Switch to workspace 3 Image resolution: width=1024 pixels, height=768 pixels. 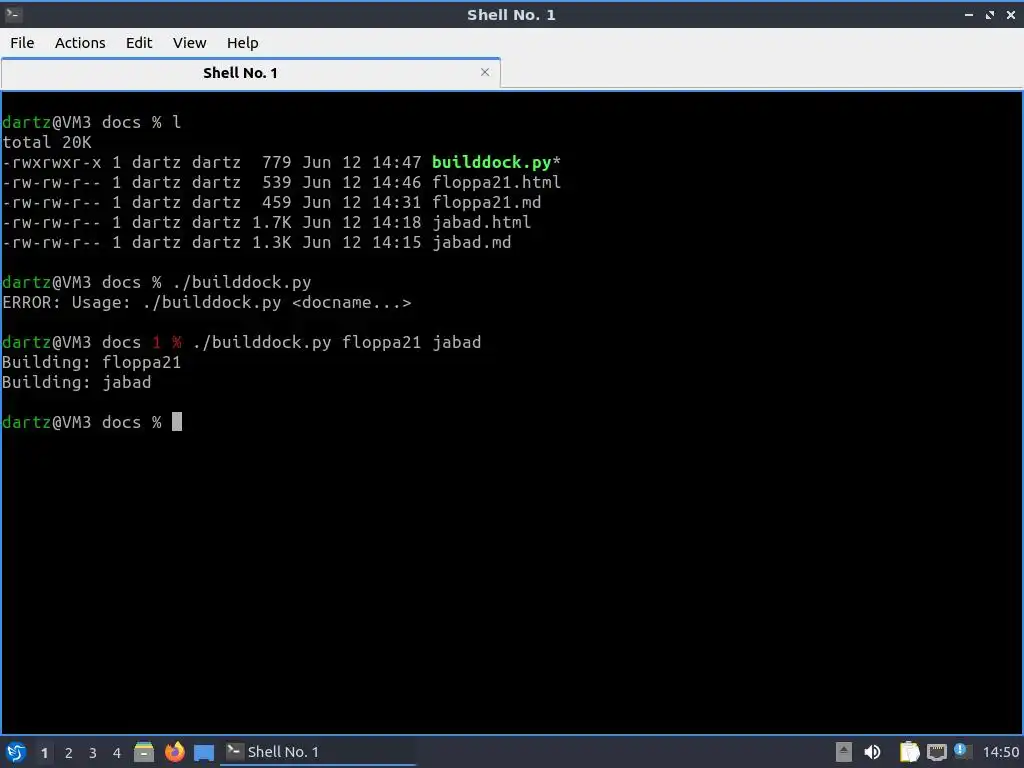[x=93, y=753]
